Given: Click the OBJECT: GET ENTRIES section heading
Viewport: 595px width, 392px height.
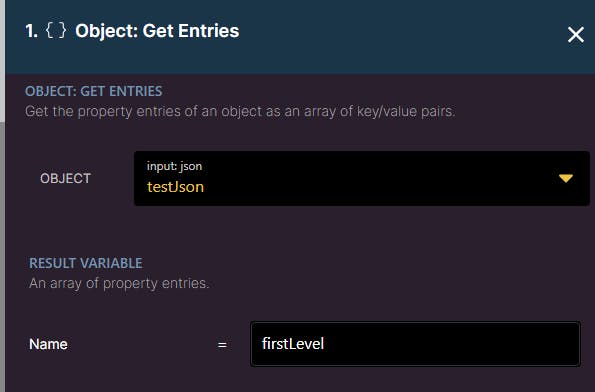Looking at the screenshot, I should coord(94,91).
